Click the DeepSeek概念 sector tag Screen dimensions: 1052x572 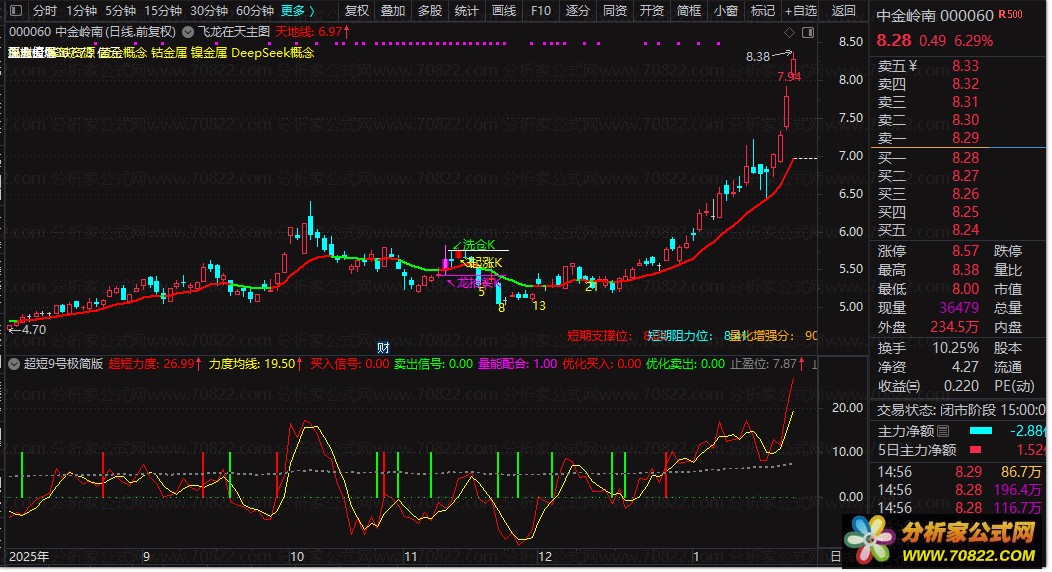click(x=272, y=52)
